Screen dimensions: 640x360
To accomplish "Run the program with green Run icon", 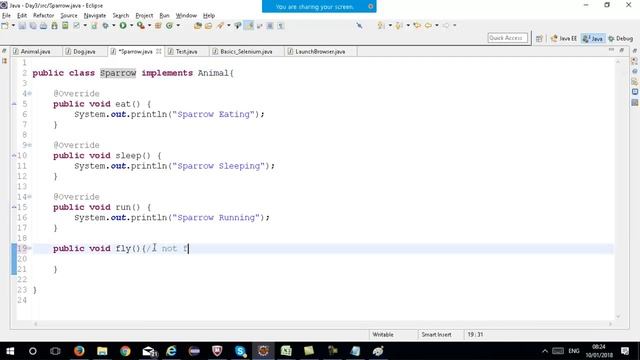I will point(123,25).
